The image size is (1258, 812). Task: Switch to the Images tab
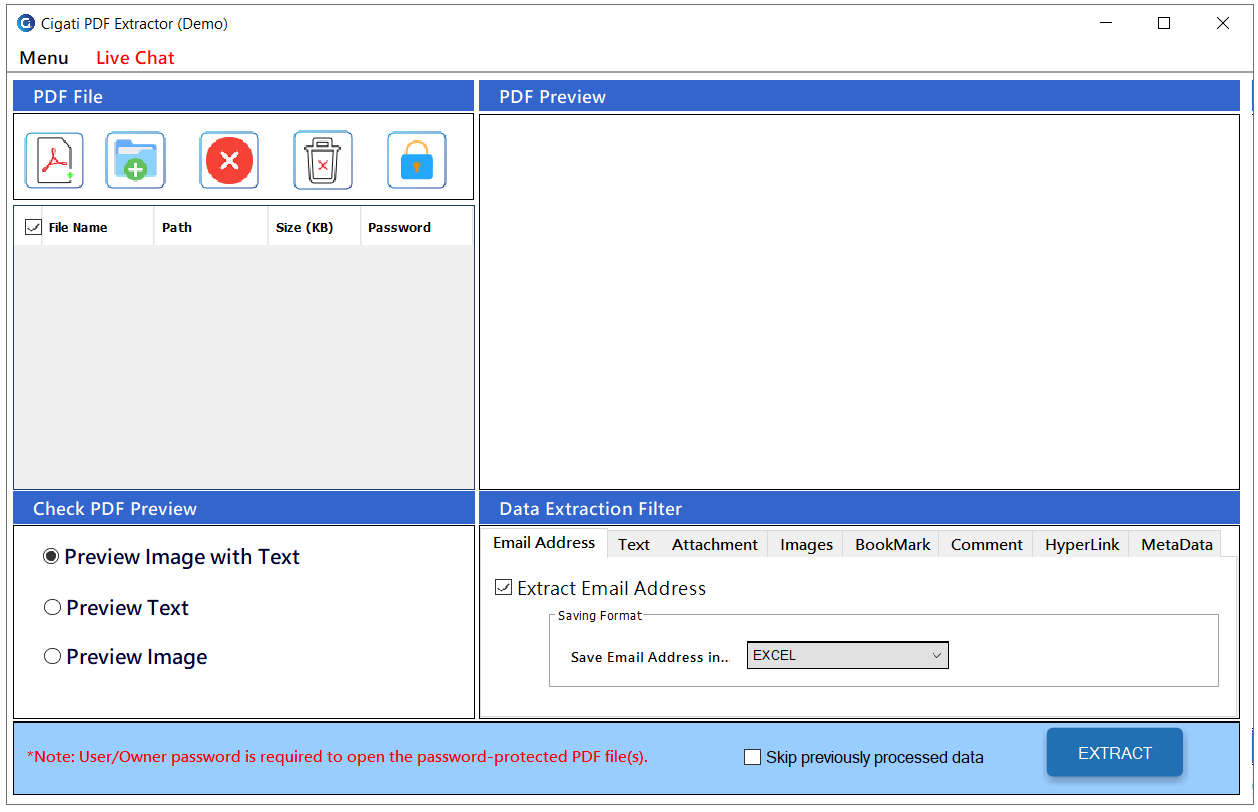click(x=804, y=544)
